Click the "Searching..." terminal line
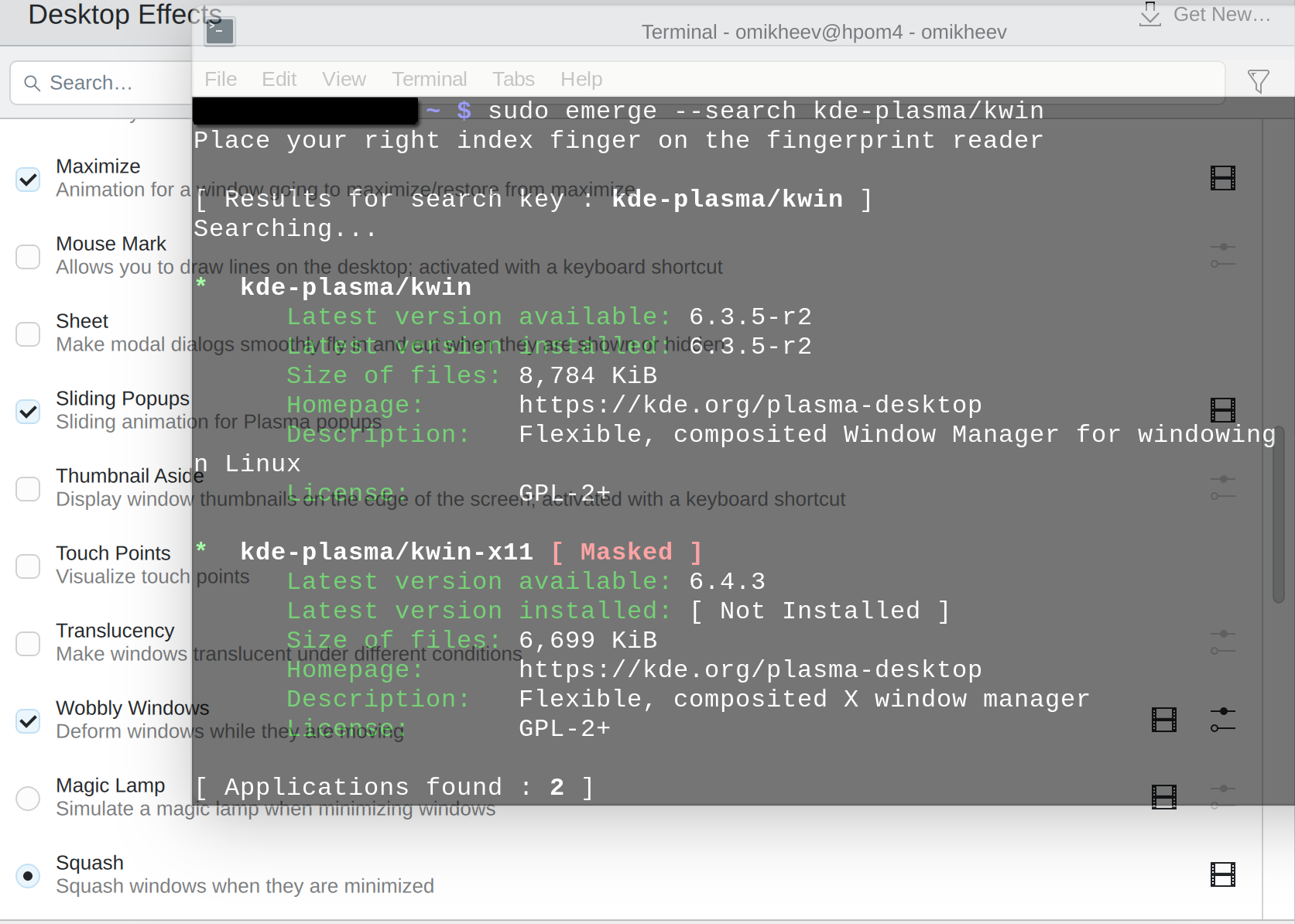 coord(286,228)
